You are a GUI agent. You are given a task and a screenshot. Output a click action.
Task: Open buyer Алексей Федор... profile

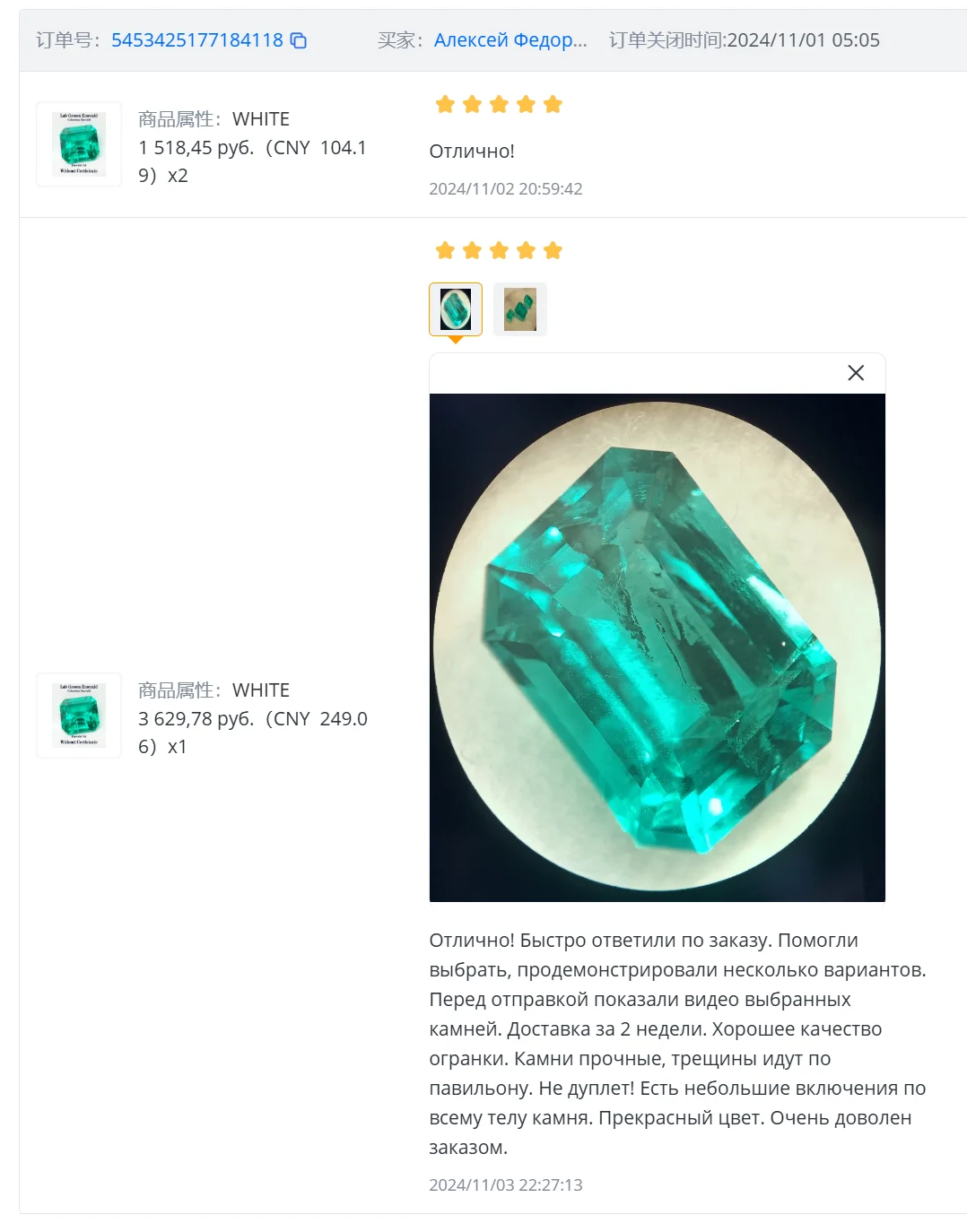pyautogui.click(x=510, y=40)
